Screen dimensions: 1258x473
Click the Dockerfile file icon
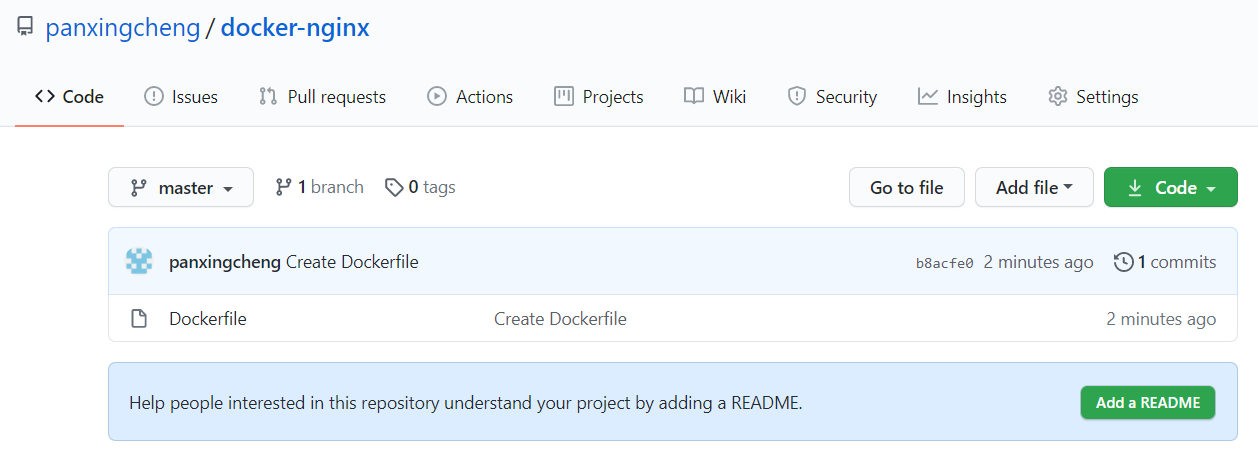[x=140, y=319]
